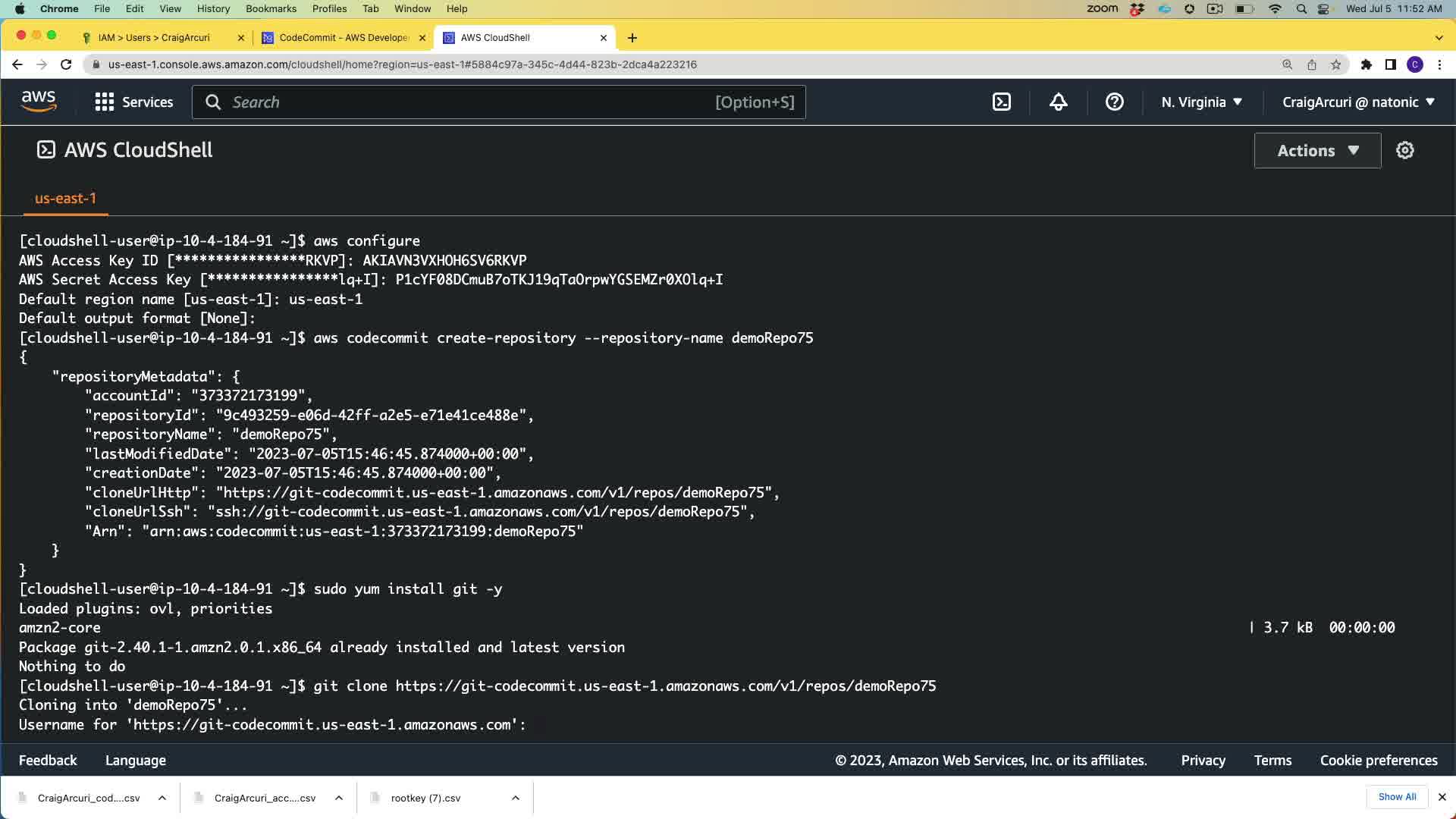
Task: Open the Services grid menu
Action: 133,102
